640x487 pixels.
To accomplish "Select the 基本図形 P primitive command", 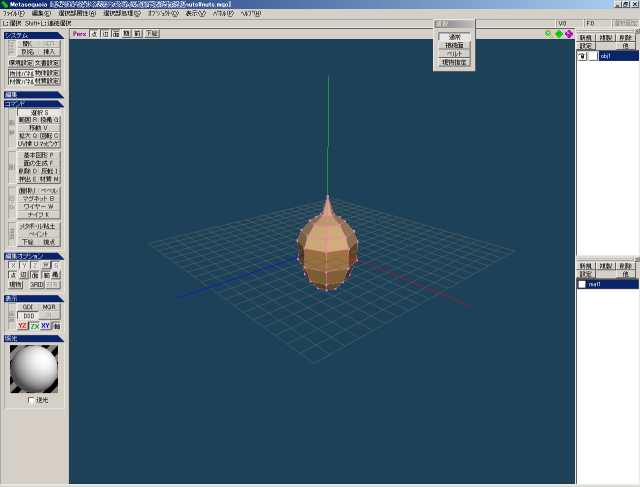I will point(39,155).
